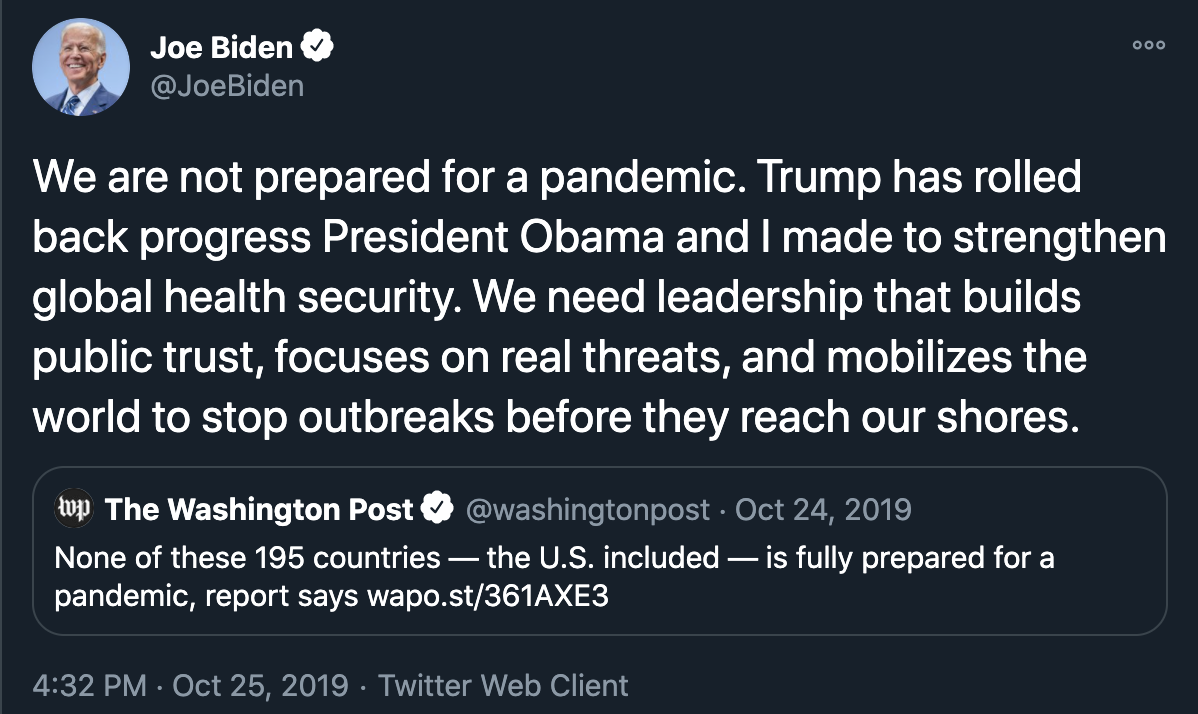
Task: Visit the @JoeBiden handle
Action: pos(227,86)
